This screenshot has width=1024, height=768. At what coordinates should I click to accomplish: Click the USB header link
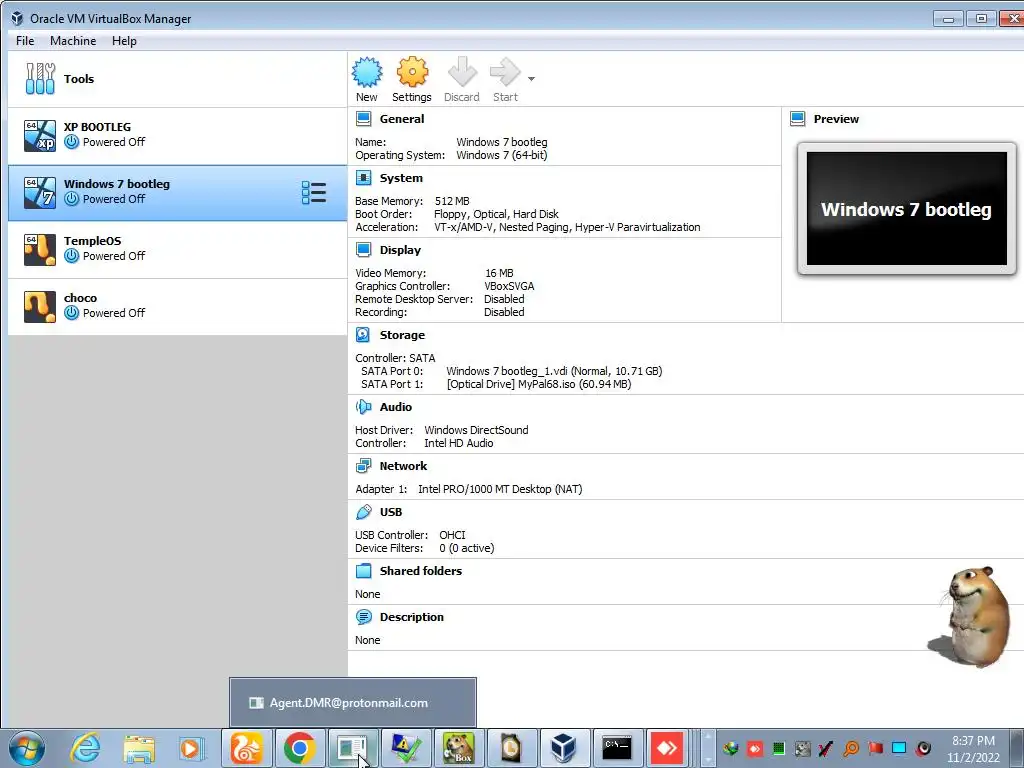click(391, 512)
